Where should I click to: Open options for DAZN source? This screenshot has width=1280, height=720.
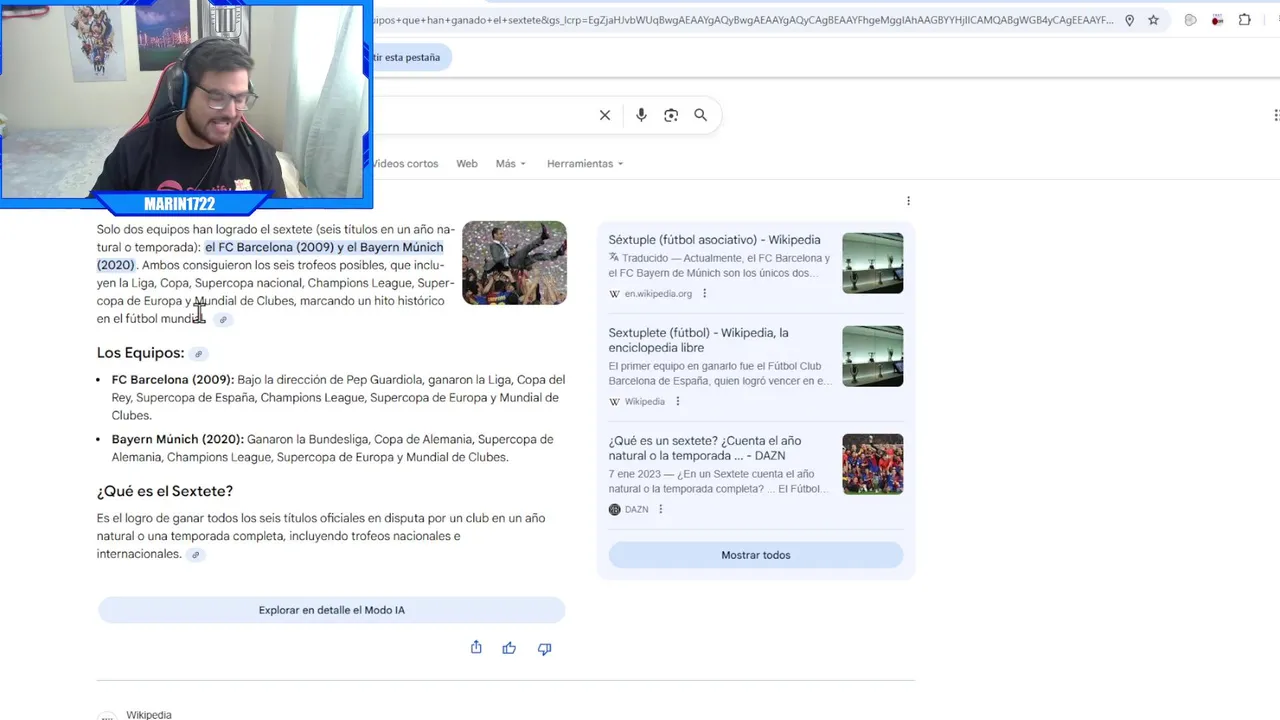661,510
